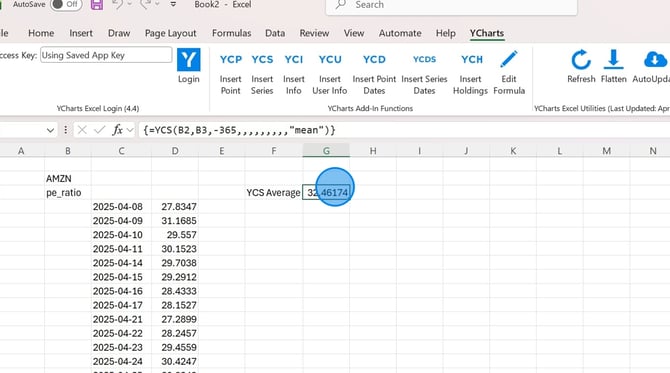Select the 2025-04-10 date cell
Screen dimensions: 670x373
coord(121,235)
